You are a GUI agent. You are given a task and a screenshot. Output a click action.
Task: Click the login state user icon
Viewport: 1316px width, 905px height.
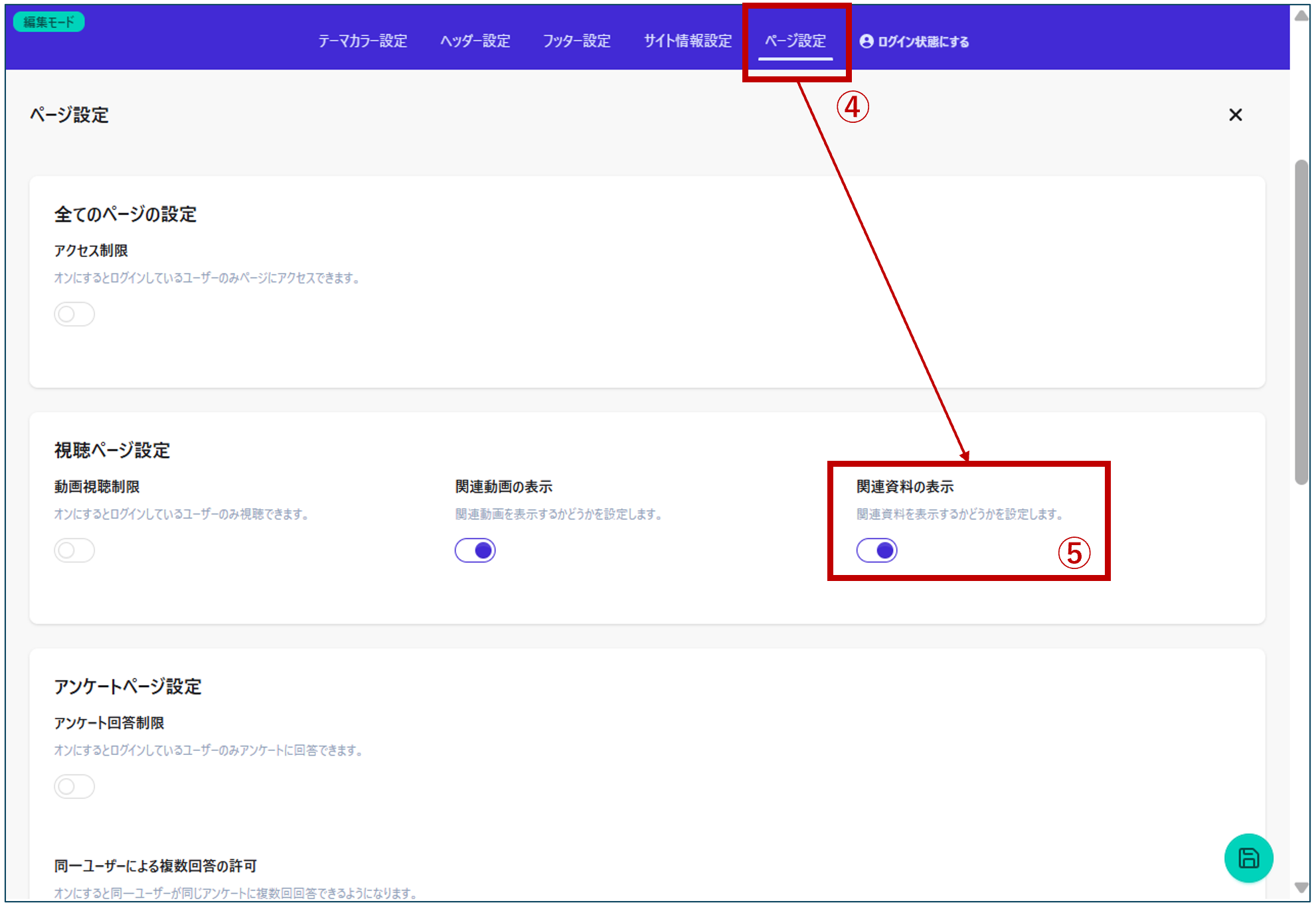tap(866, 41)
